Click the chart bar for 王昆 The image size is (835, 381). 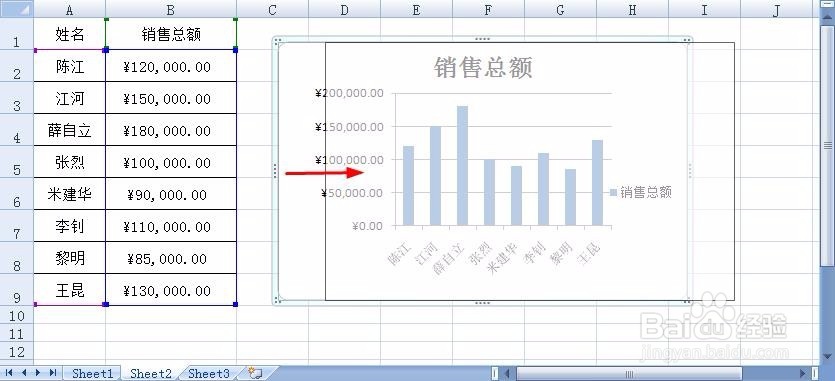[597, 182]
